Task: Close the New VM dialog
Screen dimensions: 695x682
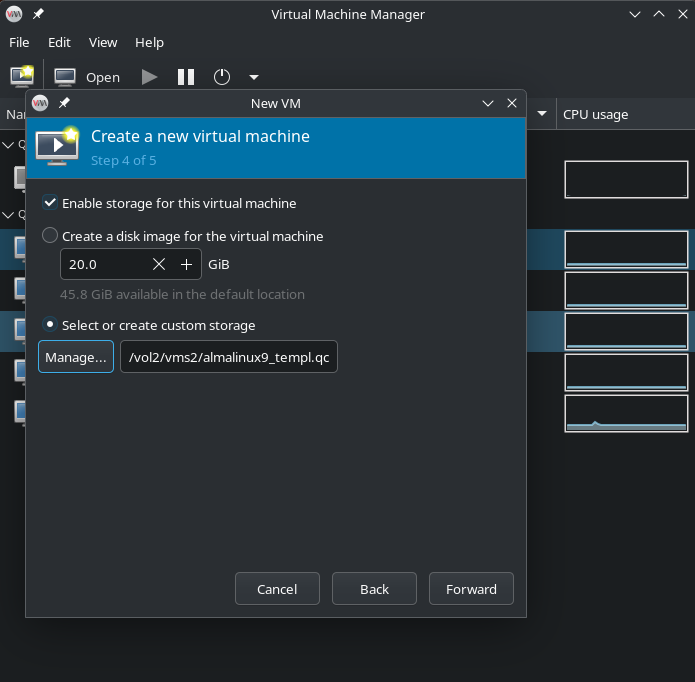Action: [x=511, y=103]
